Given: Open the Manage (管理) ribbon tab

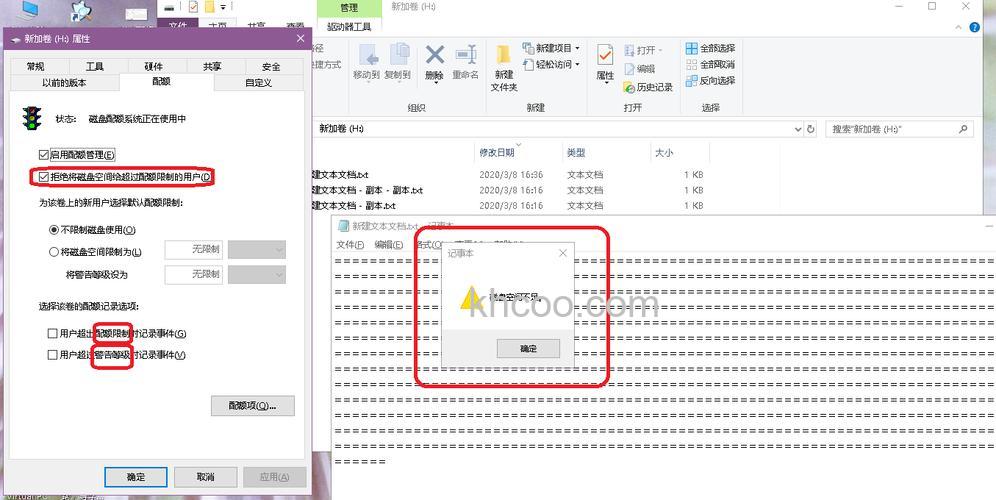Looking at the screenshot, I should [x=349, y=8].
